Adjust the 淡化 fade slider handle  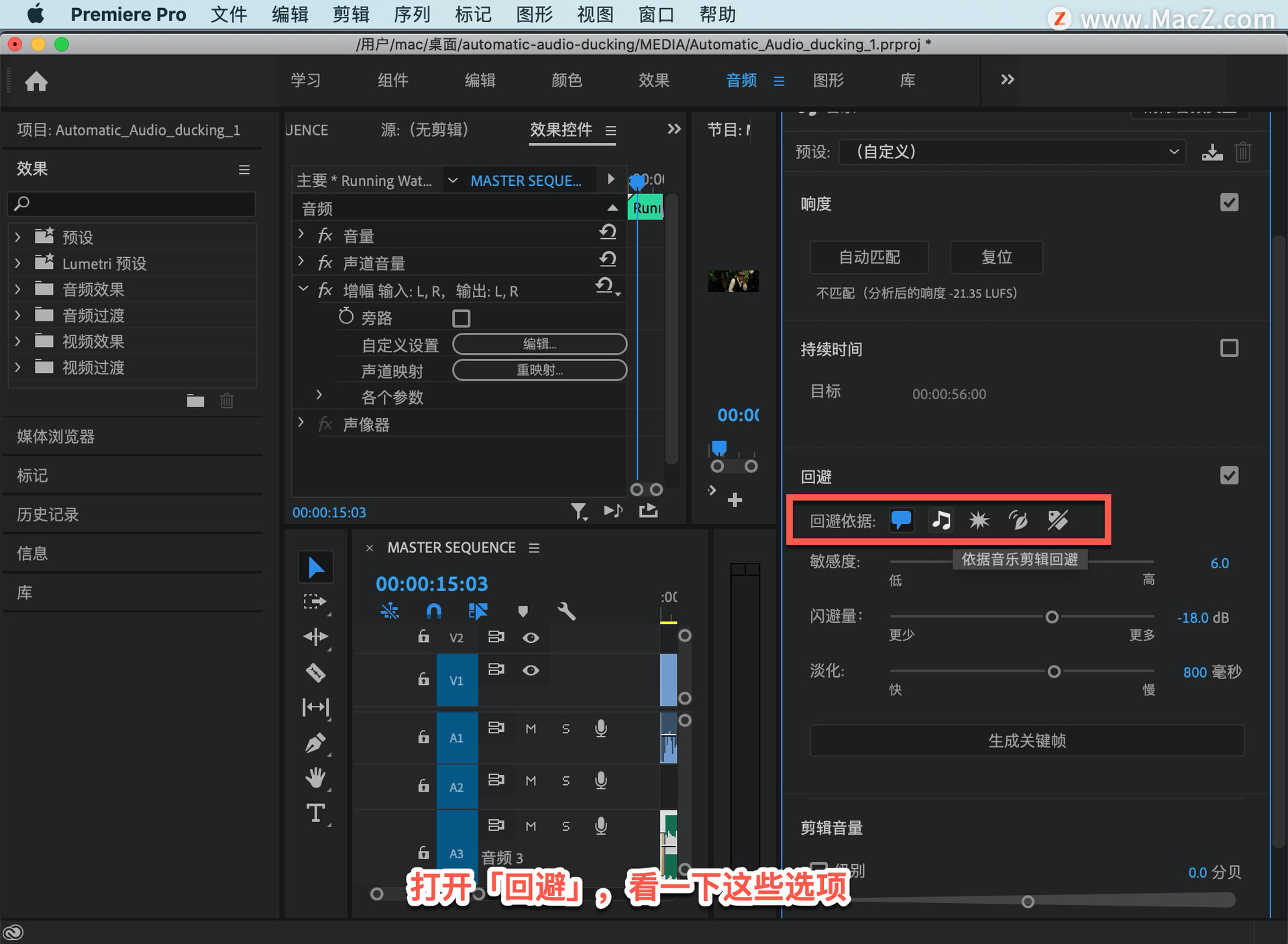(x=1054, y=672)
